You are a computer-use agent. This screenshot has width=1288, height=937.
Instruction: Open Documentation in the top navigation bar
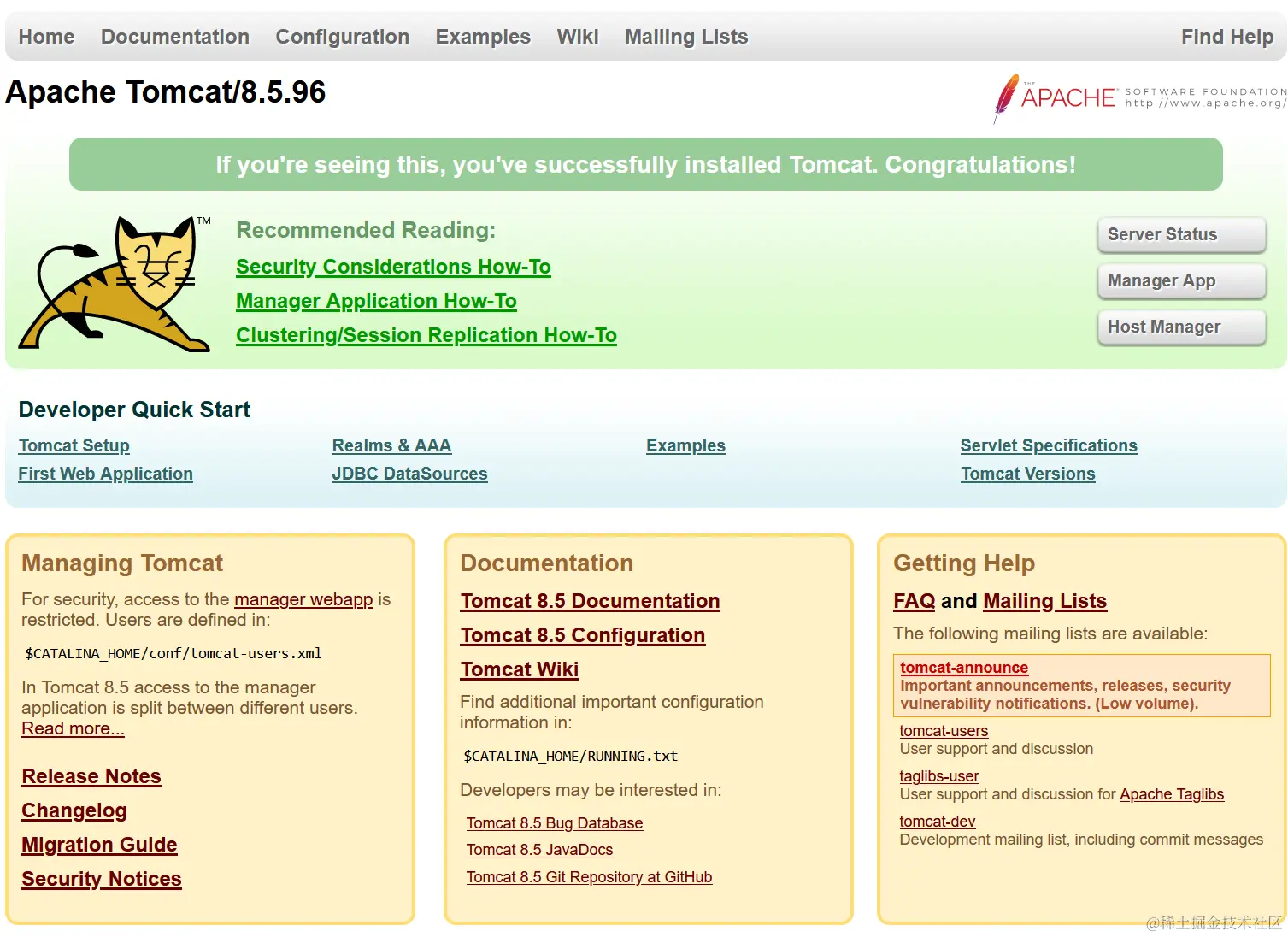[x=175, y=37]
